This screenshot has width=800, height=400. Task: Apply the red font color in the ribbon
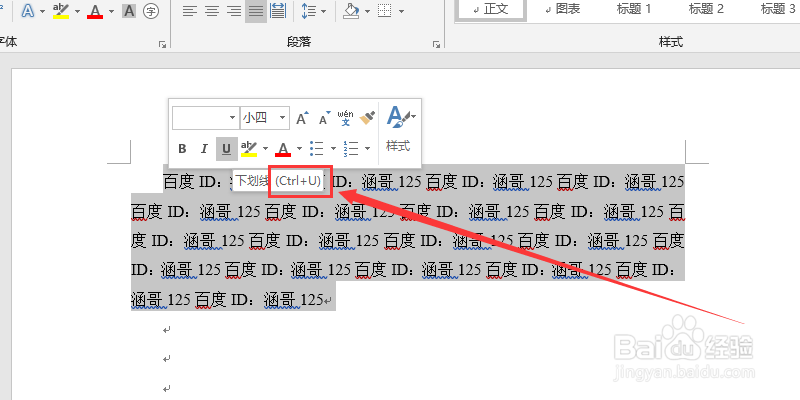(x=95, y=11)
